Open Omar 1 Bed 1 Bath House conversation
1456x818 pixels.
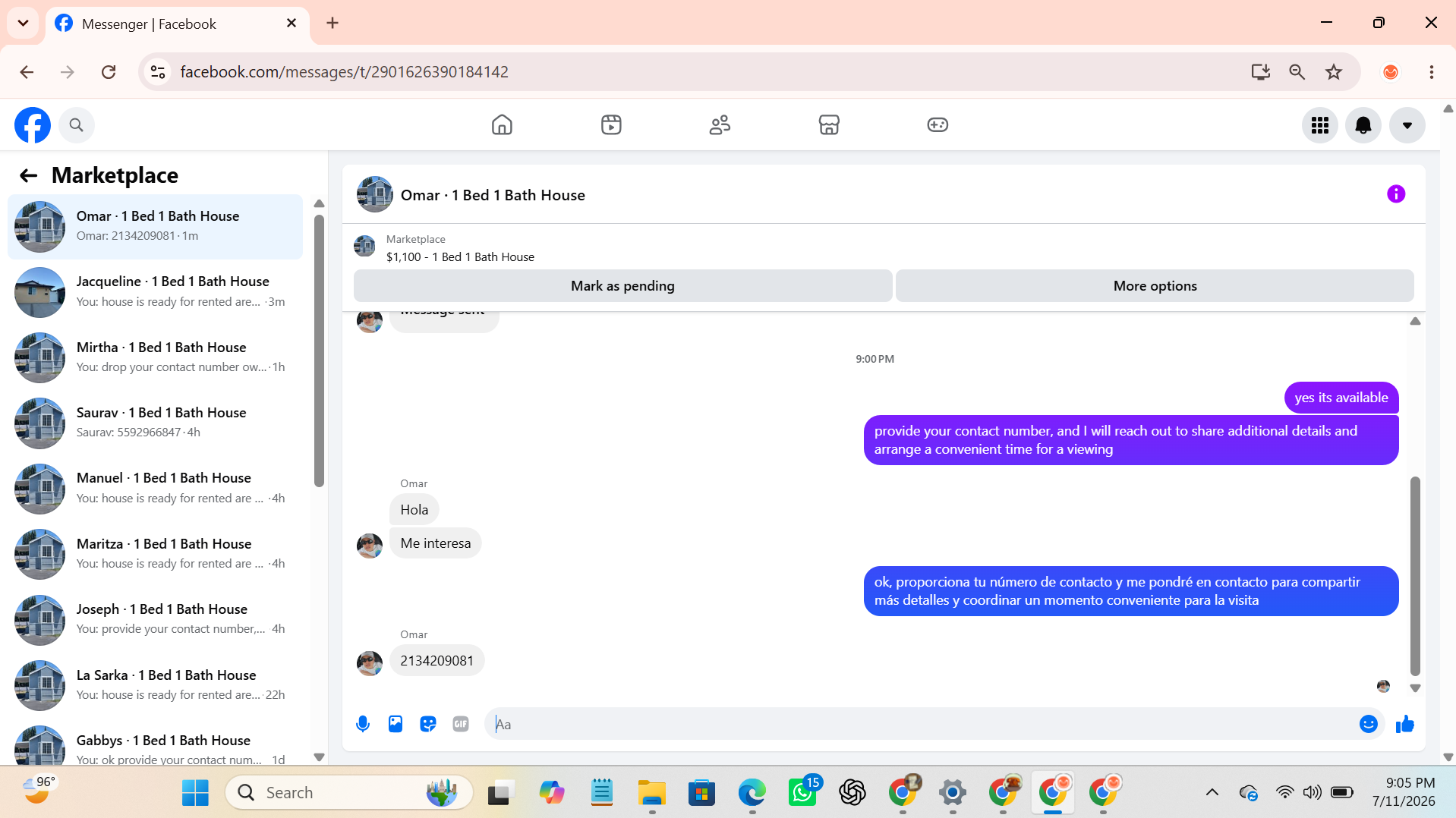(156, 226)
